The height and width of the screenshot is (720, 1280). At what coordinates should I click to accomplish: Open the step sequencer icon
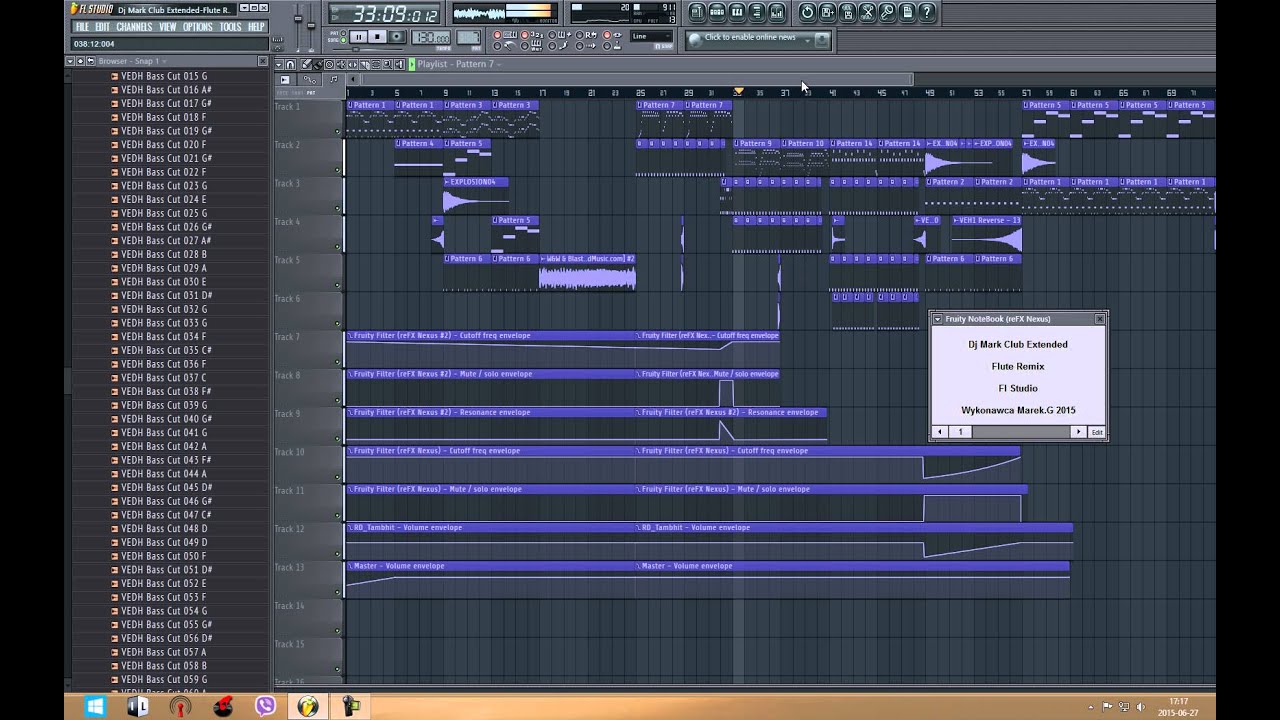point(718,12)
